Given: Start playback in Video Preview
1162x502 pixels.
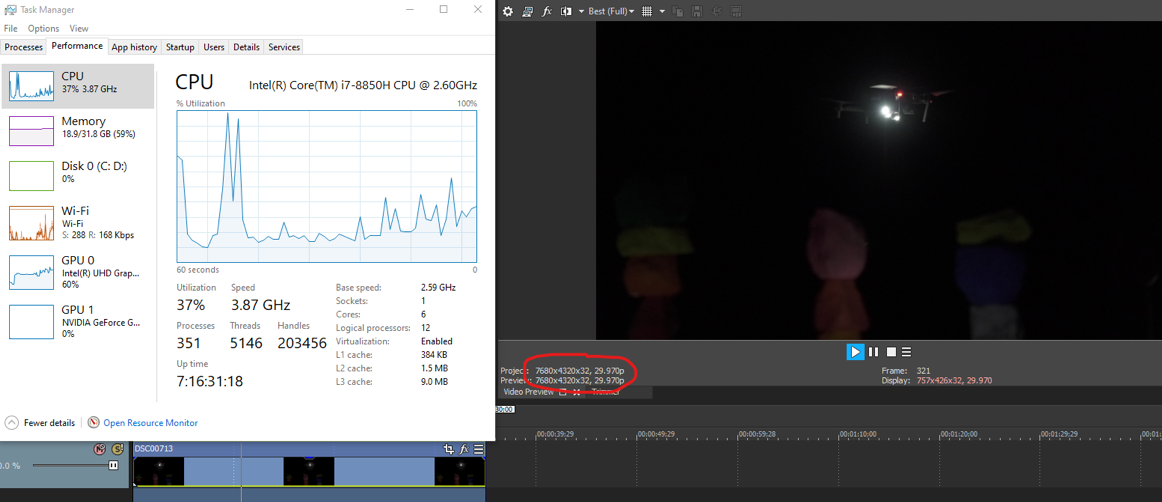Looking at the screenshot, I should [x=855, y=352].
